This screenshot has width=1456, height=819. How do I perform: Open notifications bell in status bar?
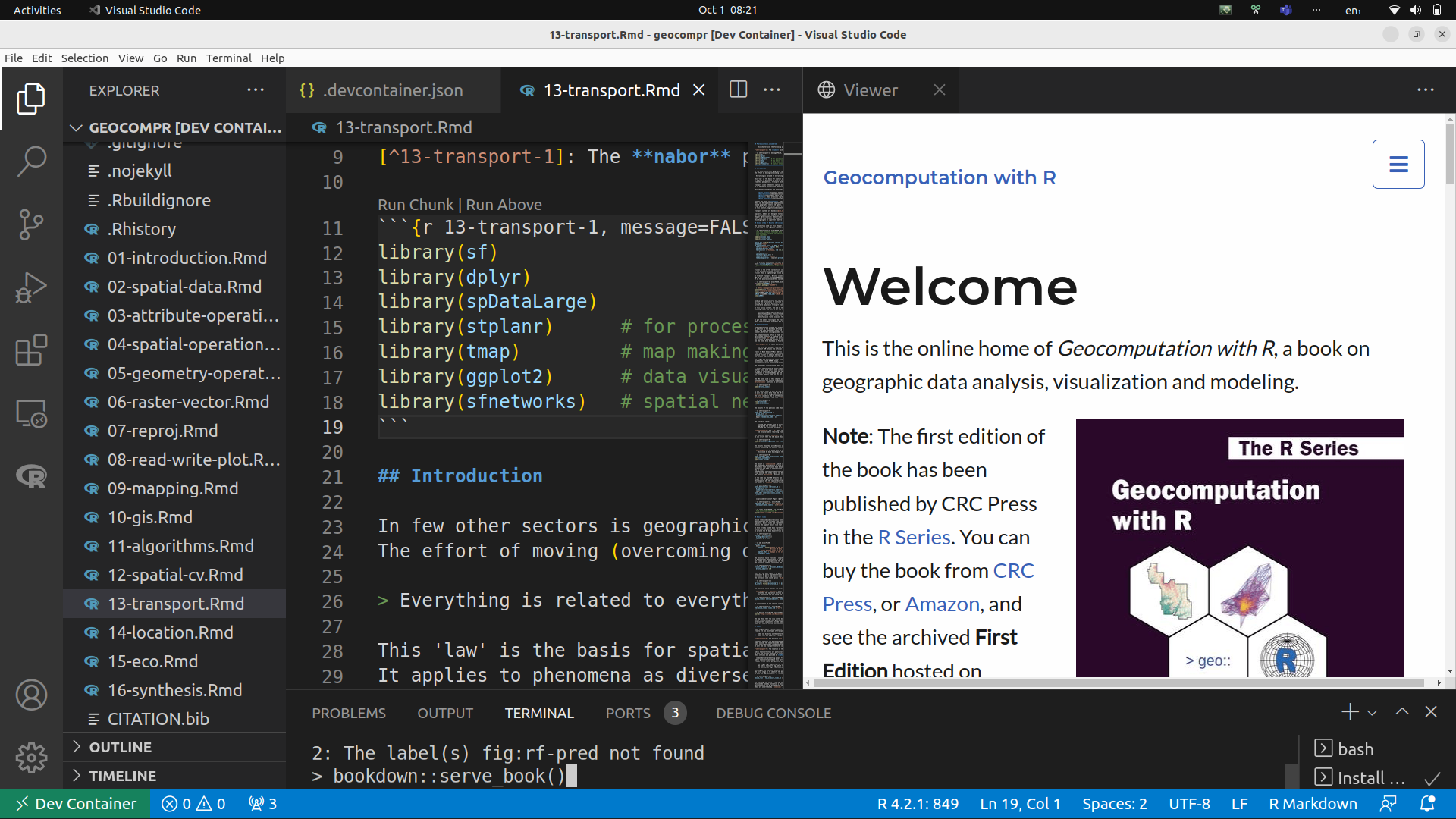(1427, 804)
